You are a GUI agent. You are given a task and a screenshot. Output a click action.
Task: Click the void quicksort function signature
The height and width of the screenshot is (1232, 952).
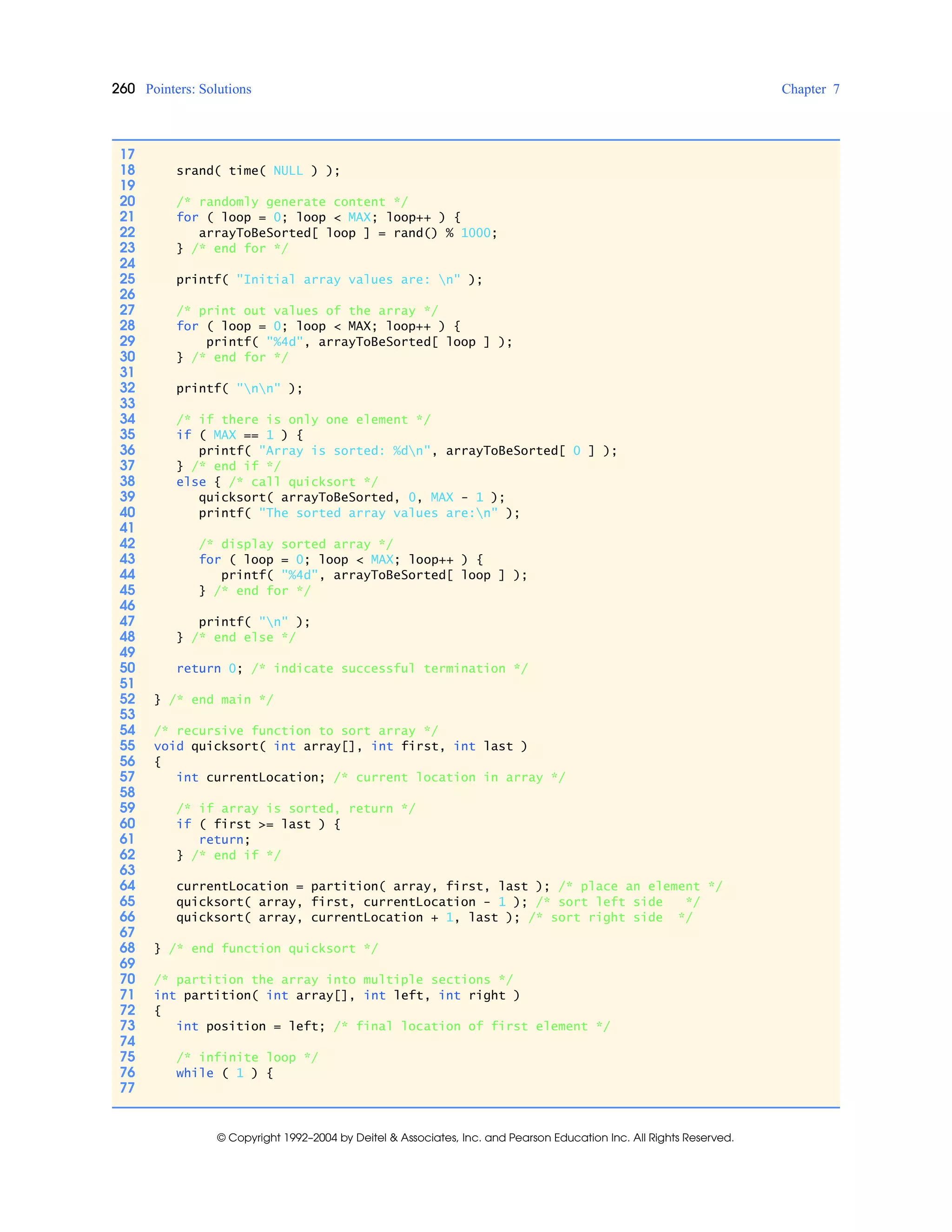click(340, 746)
